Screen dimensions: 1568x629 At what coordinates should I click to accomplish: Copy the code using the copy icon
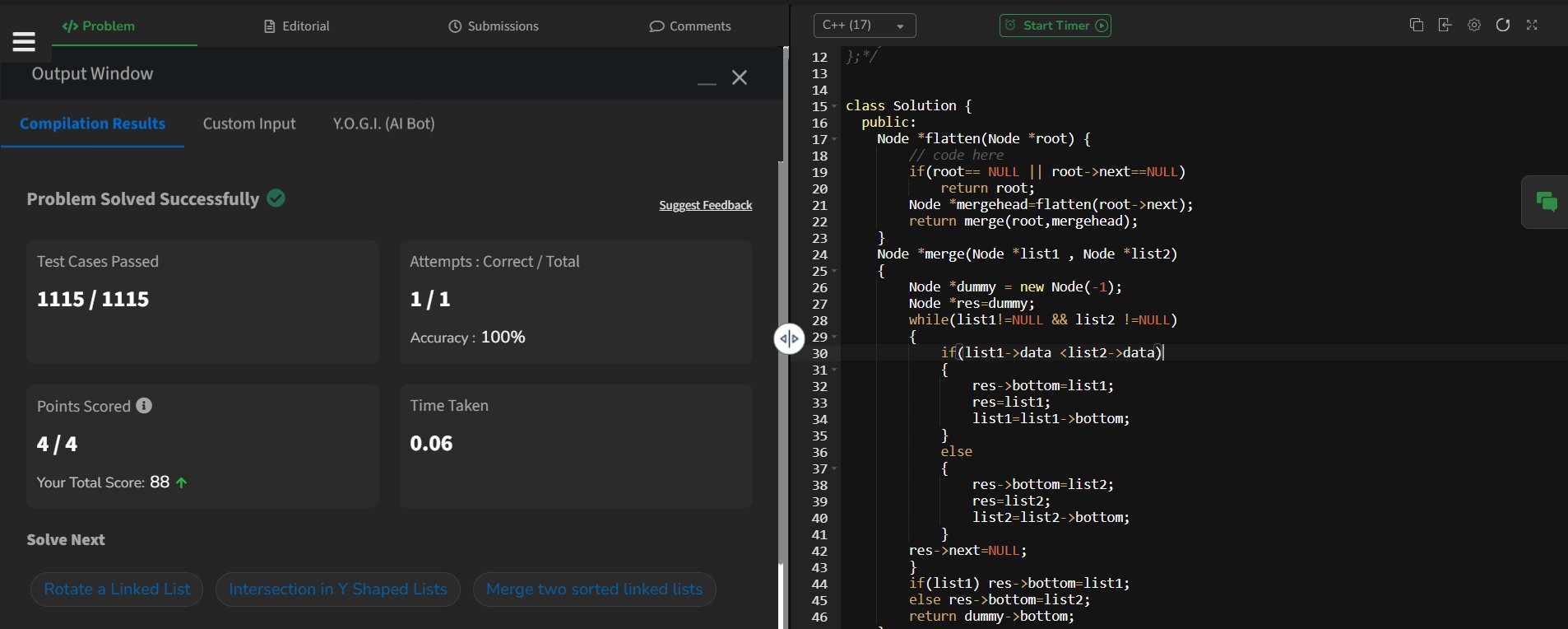pyautogui.click(x=1416, y=26)
